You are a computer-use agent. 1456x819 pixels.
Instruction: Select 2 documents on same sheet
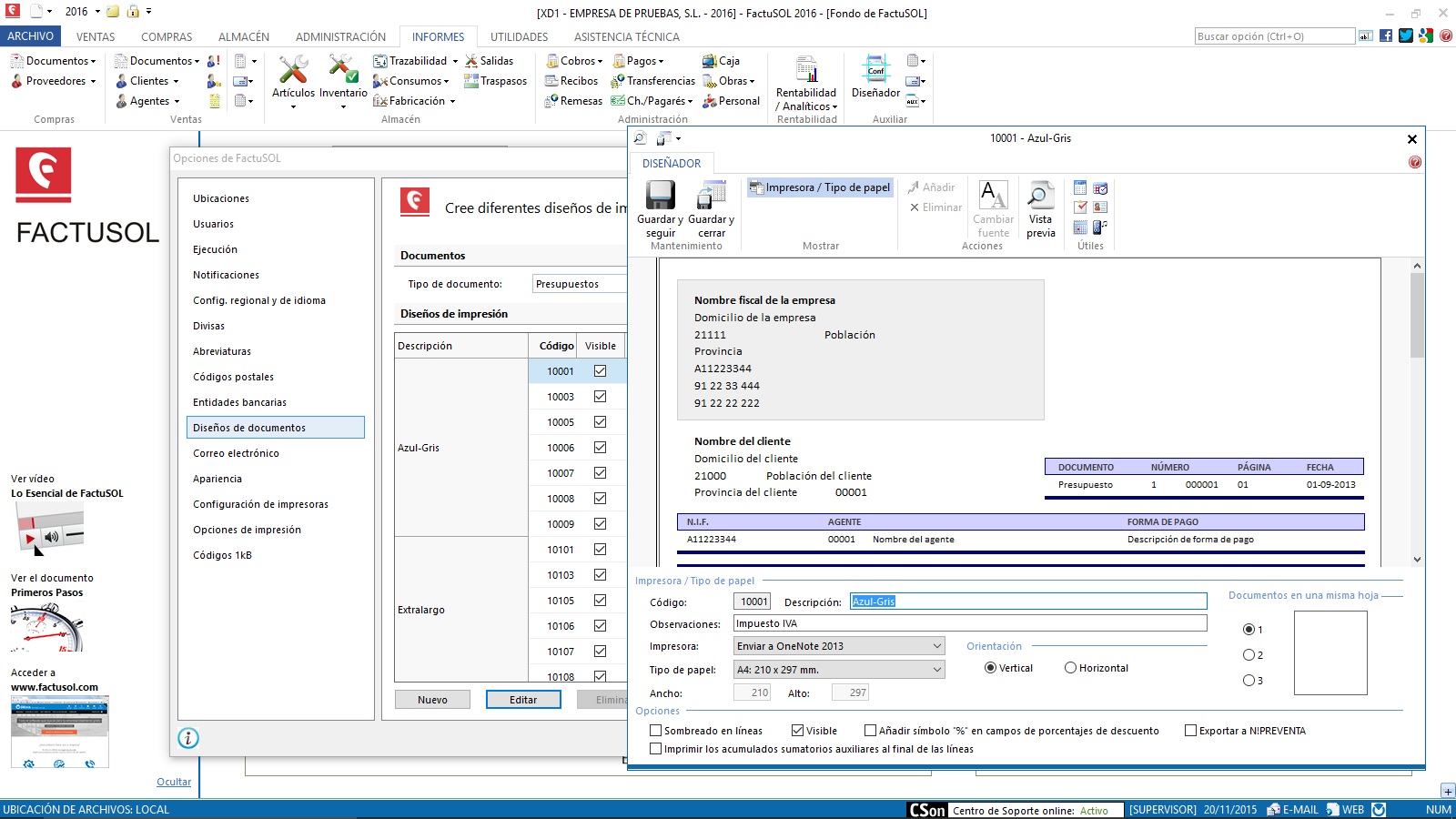point(1249,655)
